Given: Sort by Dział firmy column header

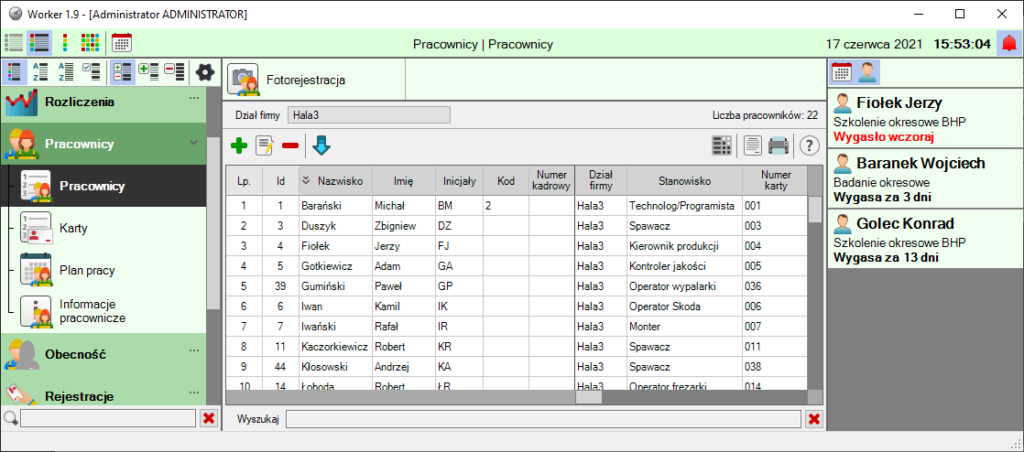Looking at the screenshot, I should point(601,181).
